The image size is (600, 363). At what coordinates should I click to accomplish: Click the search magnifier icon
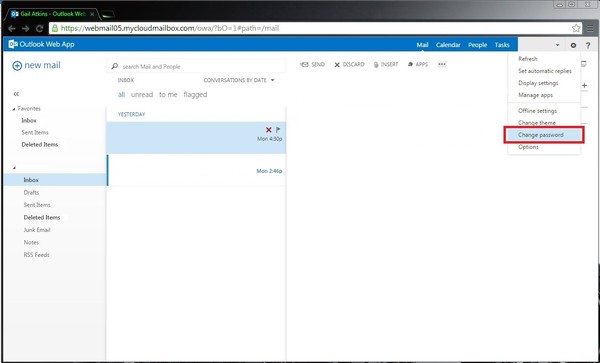coord(114,66)
